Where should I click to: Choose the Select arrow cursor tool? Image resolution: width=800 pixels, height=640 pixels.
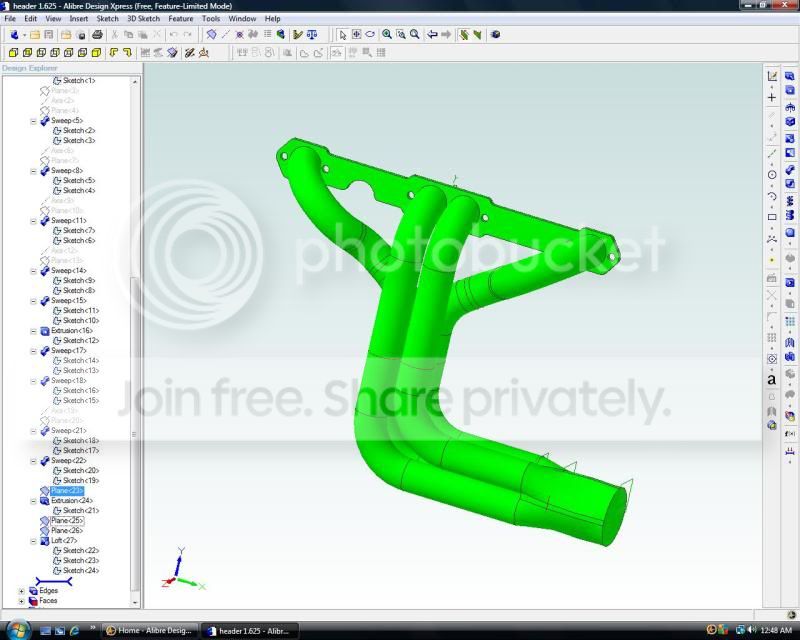click(342, 35)
